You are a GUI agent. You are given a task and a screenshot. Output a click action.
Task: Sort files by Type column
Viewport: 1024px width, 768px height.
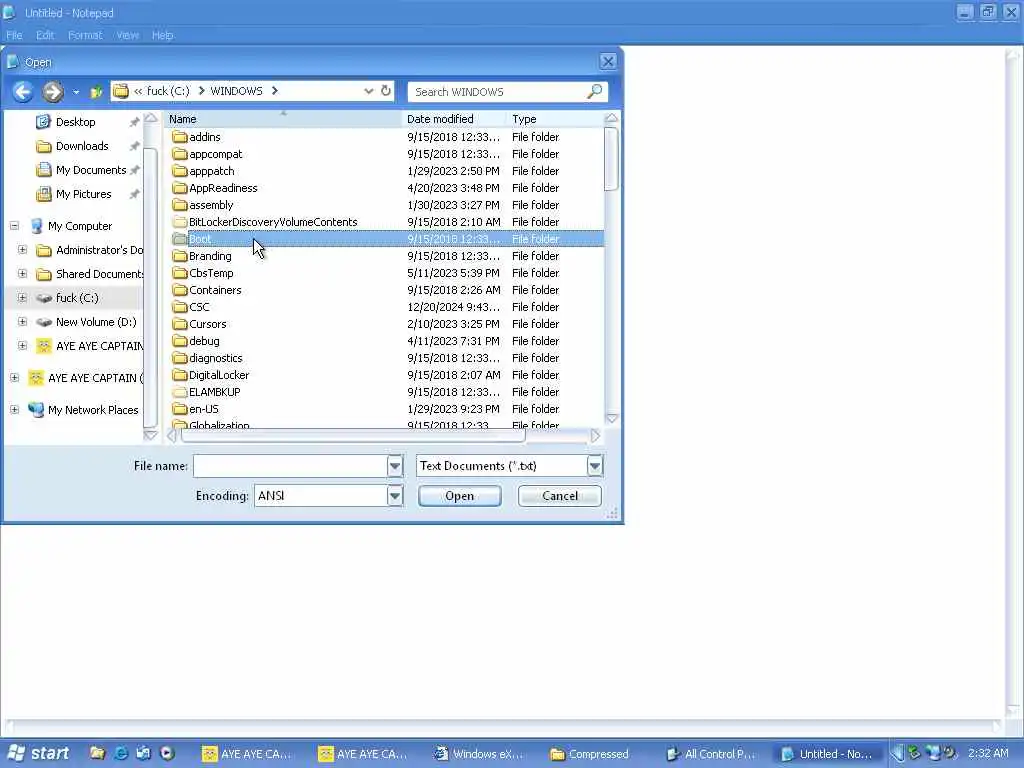[555, 119]
